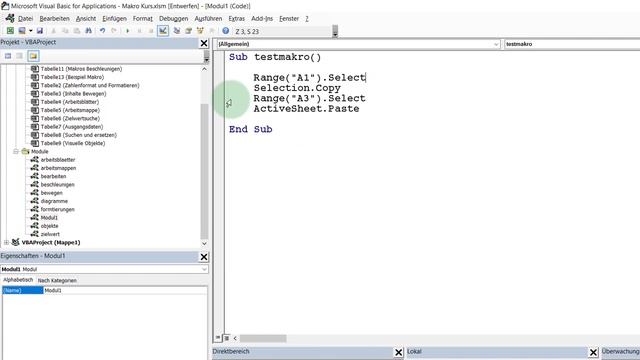Click the project tree vertical scrollbar thumb

[204, 171]
